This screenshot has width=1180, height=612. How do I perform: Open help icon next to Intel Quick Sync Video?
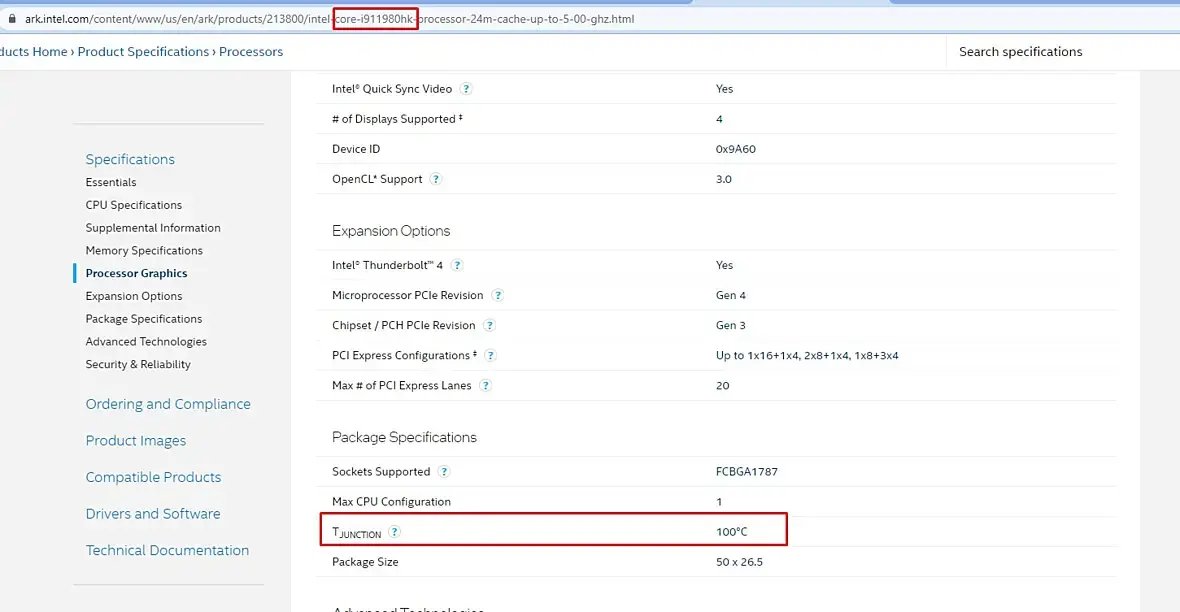pos(466,89)
